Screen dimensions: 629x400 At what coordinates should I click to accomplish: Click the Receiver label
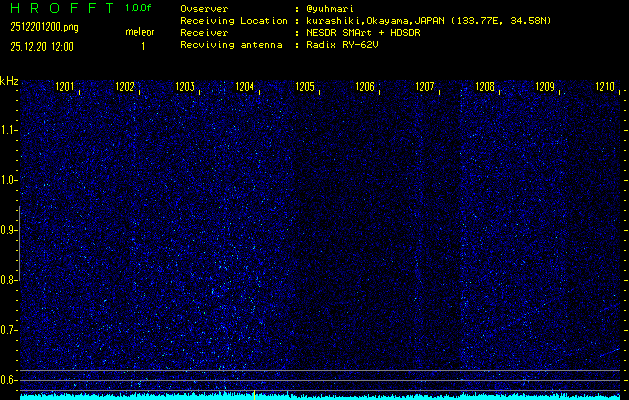click(x=204, y=33)
